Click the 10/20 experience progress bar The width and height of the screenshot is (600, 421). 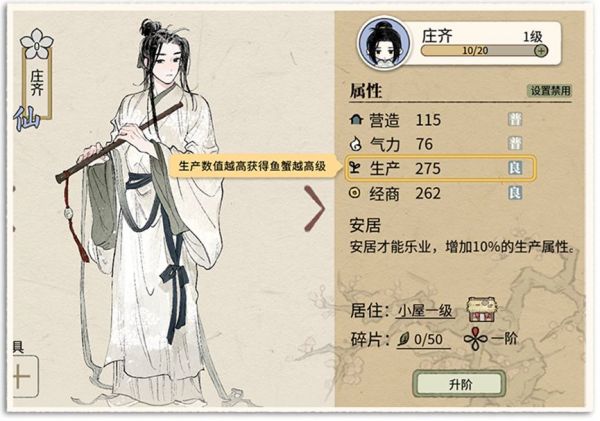pyautogui.click(x=484, y=51)
